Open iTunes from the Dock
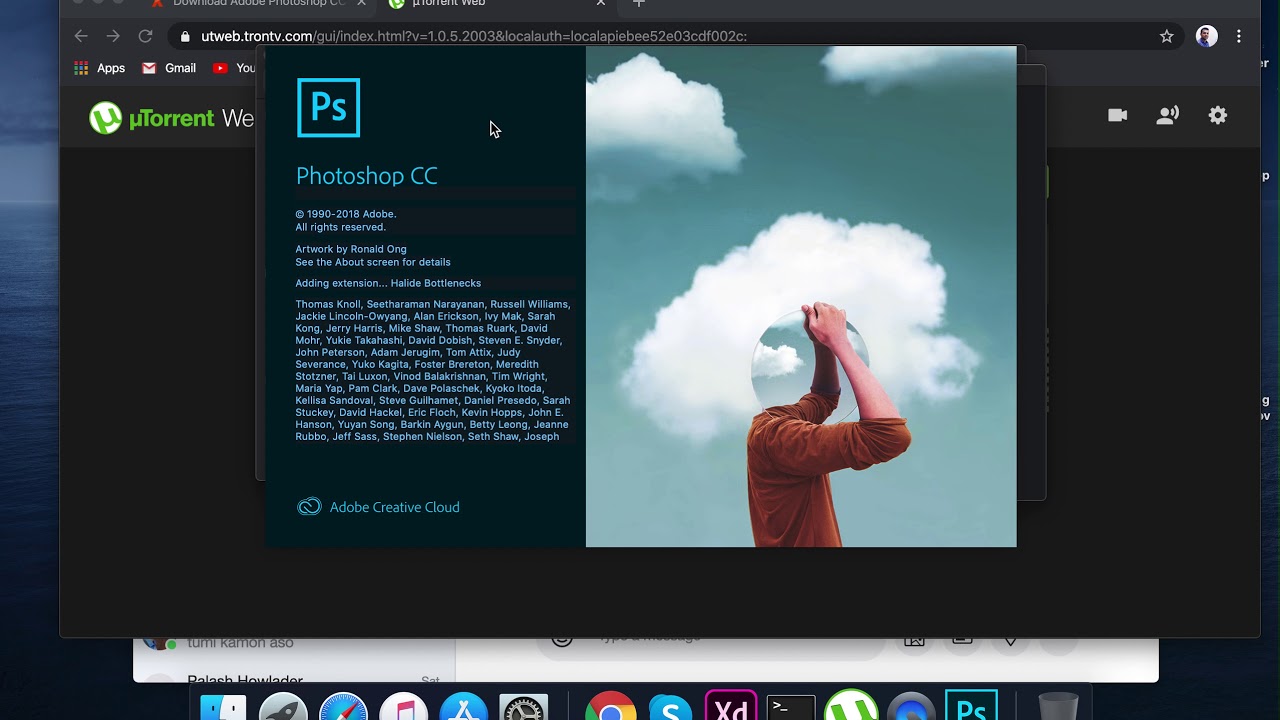 [404, 707]
